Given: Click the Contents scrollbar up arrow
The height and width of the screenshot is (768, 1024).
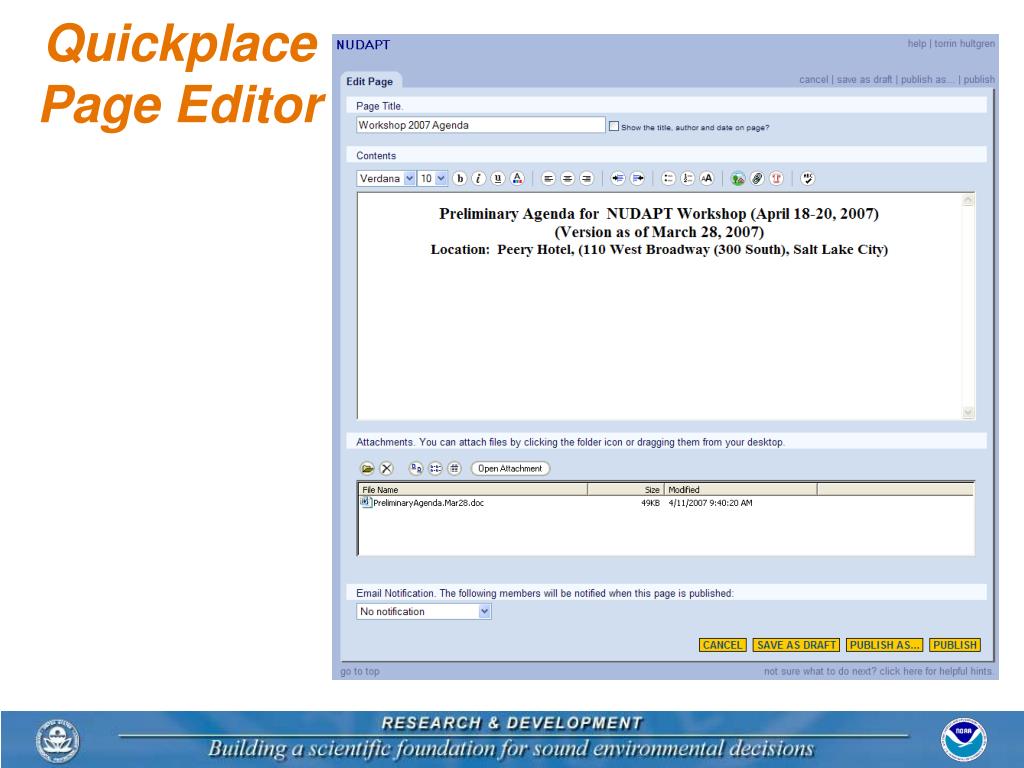Looking at the screenshot, I should click(x=968, y=200).
